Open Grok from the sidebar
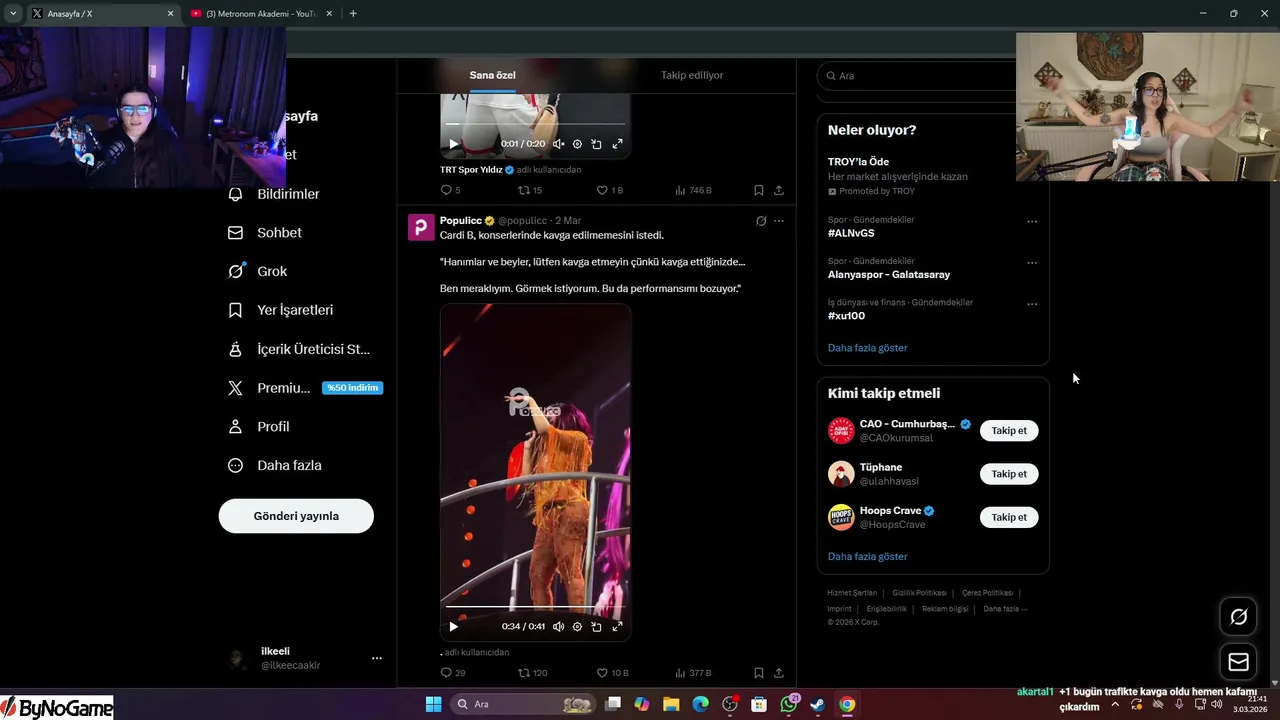This screenshot has width=1280, height=720. (258, 271)
